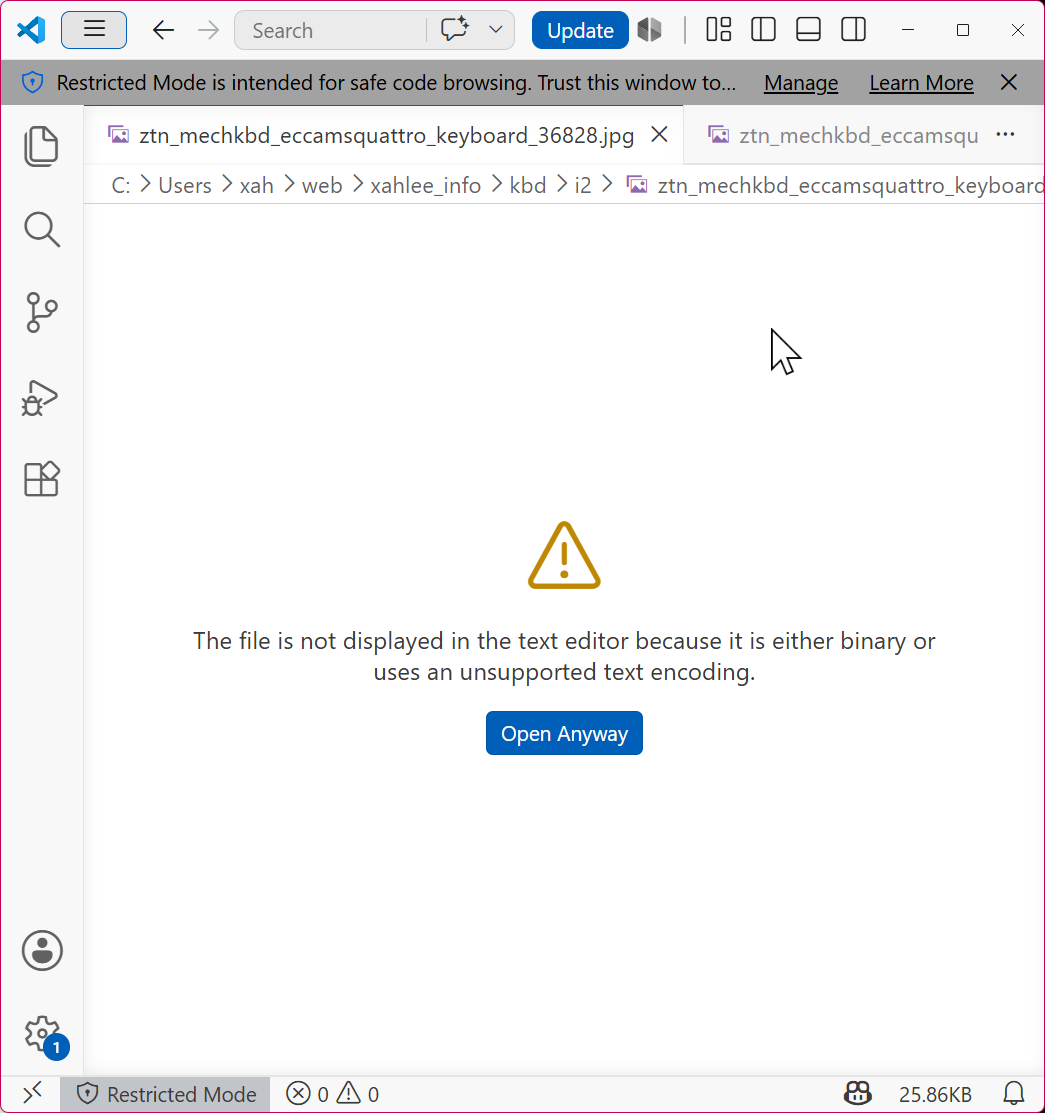Close the keyboard_36828.jpg tab

pyautogui.click(x=660, y=134)
